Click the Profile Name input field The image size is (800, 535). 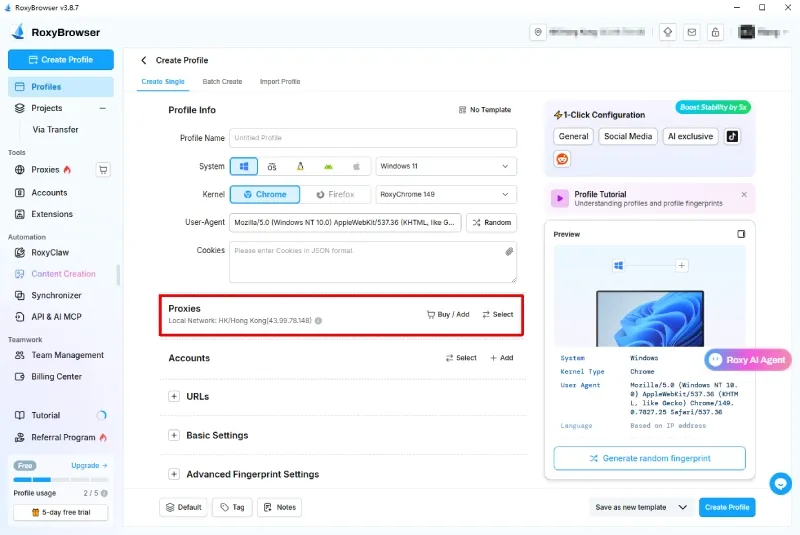click(x=372, y=138)
